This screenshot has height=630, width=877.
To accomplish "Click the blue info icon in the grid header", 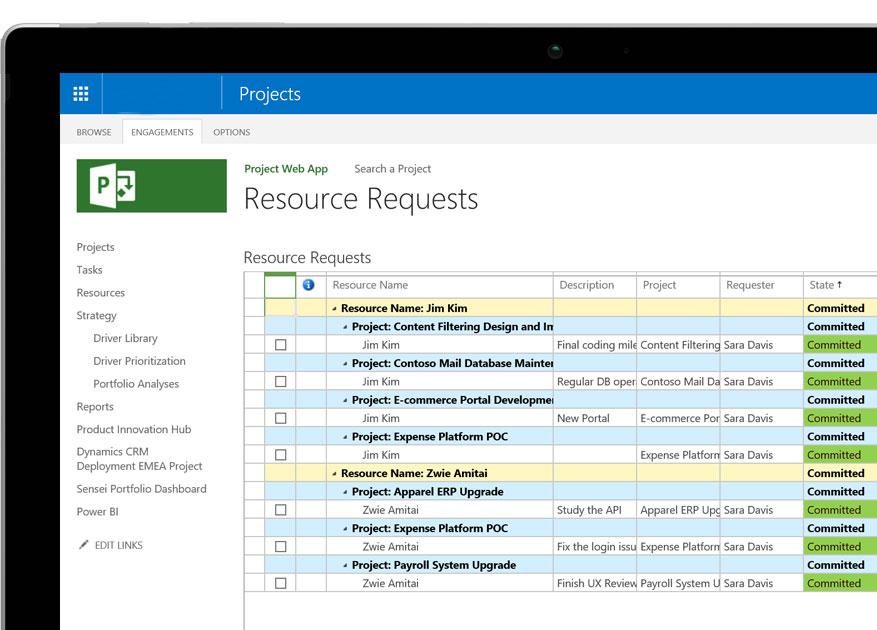I will coord(310,285).
